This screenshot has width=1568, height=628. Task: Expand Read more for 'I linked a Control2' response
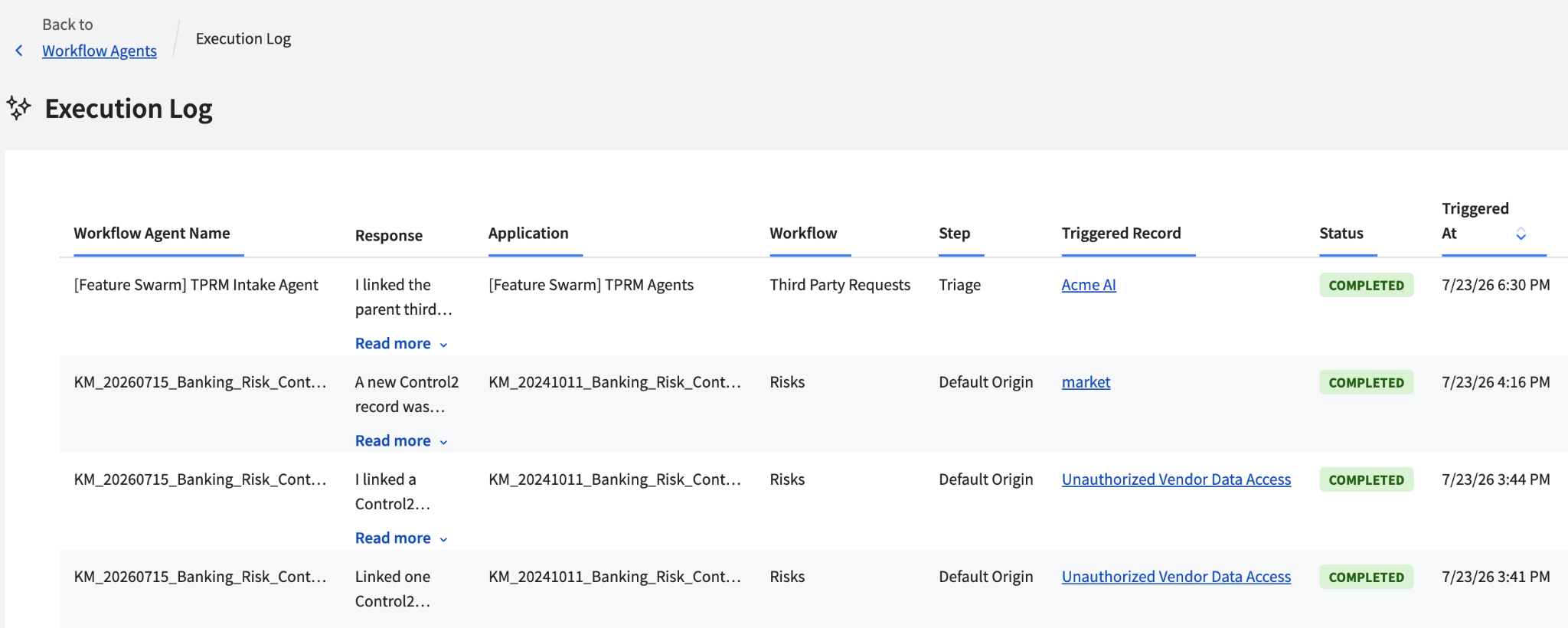[x=401, y=538]
